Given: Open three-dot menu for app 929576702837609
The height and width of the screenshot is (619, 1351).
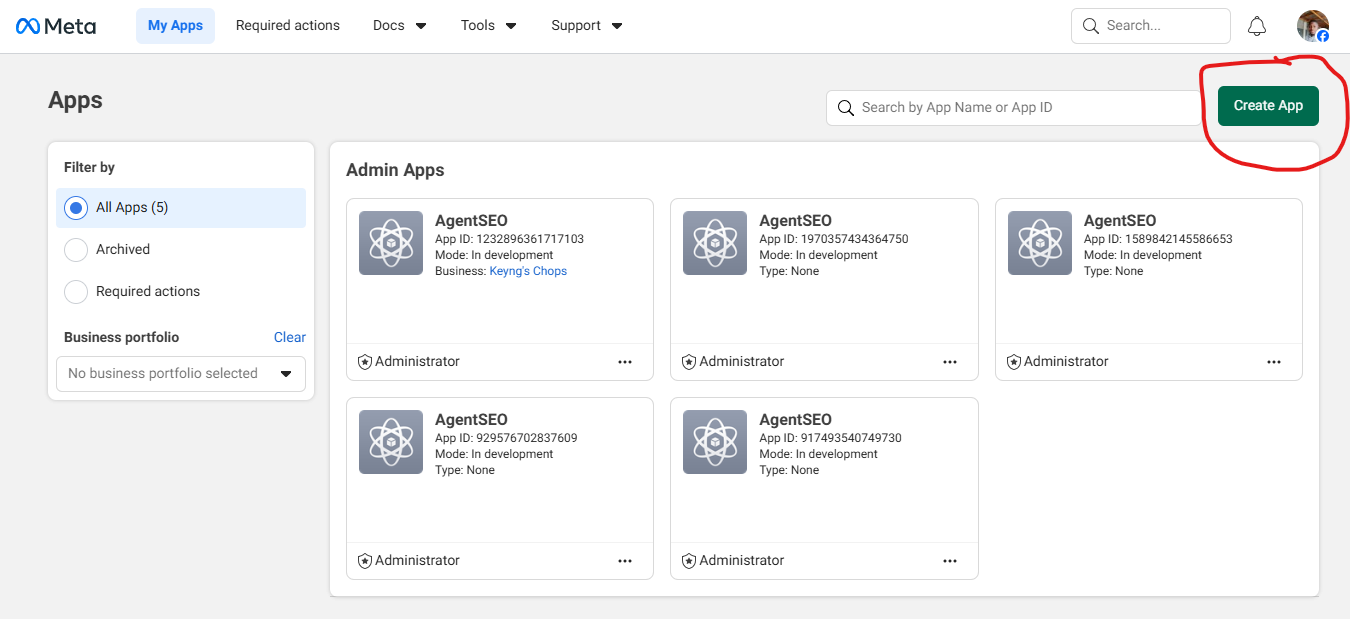Looking at the screenshot, I should [x=625, y=561].
